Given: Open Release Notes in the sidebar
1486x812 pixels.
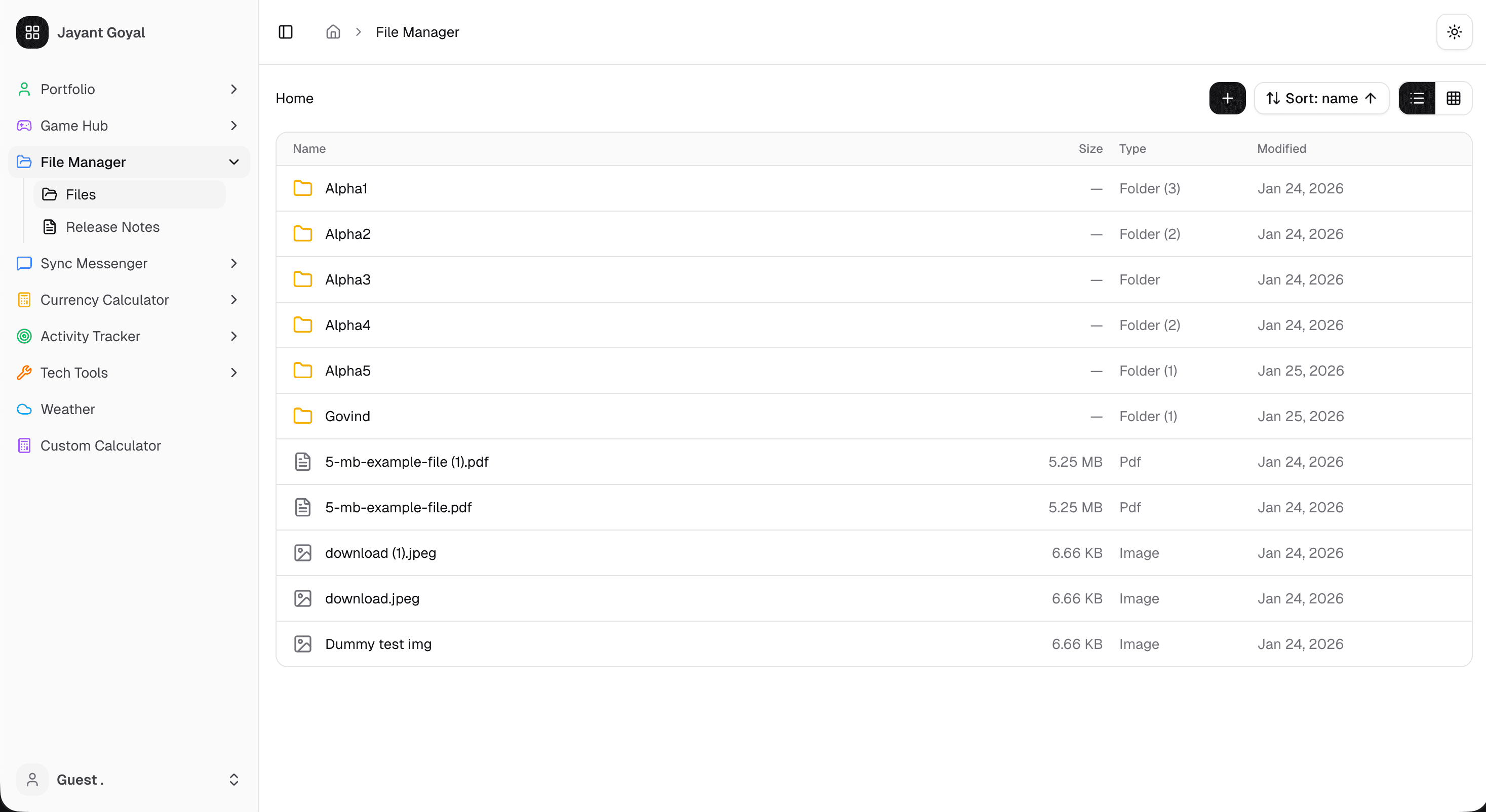Looking at the screenshot, I should [x=129, y=227].
